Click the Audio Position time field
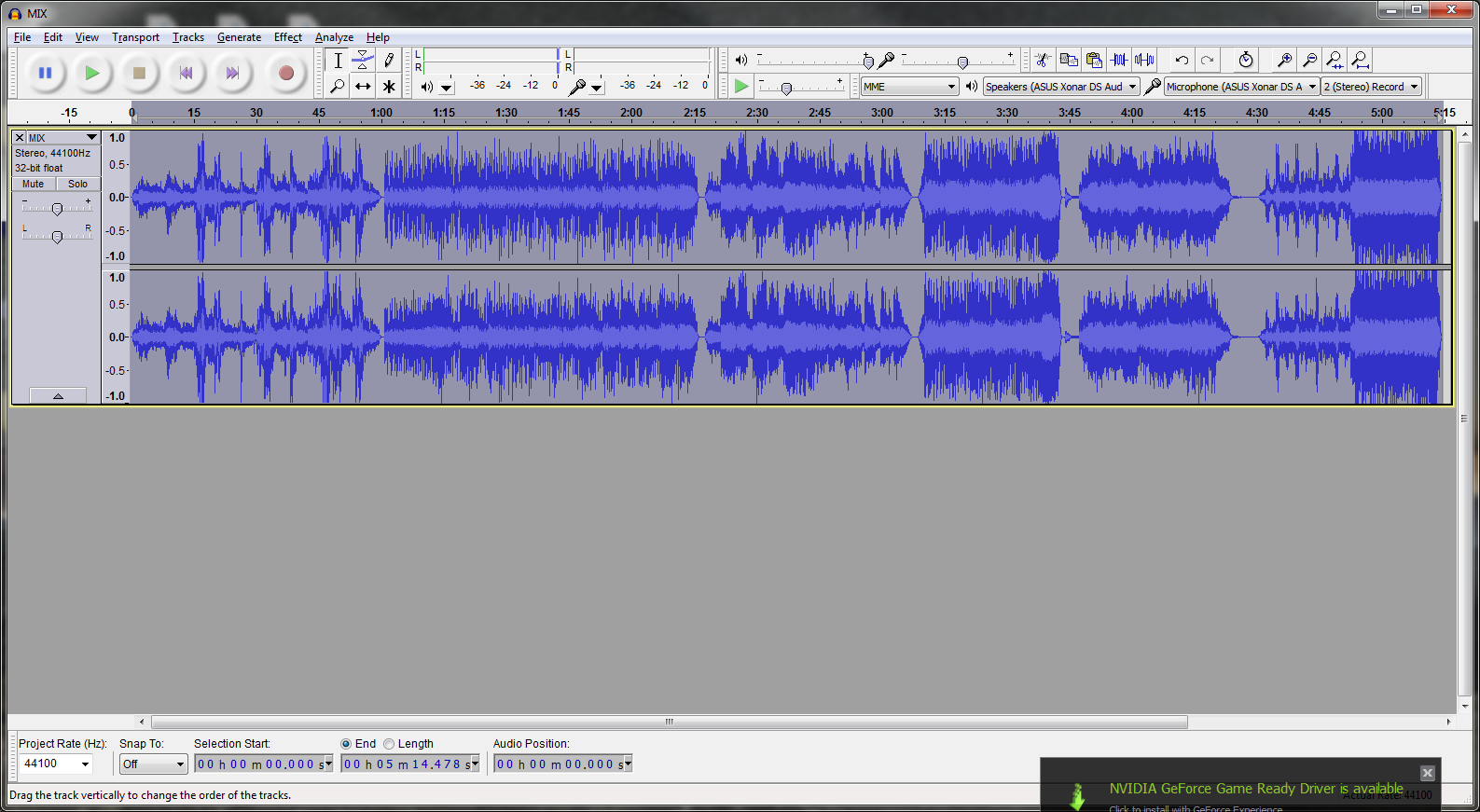Viewport: 1480px width, 812px height. click(563, 764)
